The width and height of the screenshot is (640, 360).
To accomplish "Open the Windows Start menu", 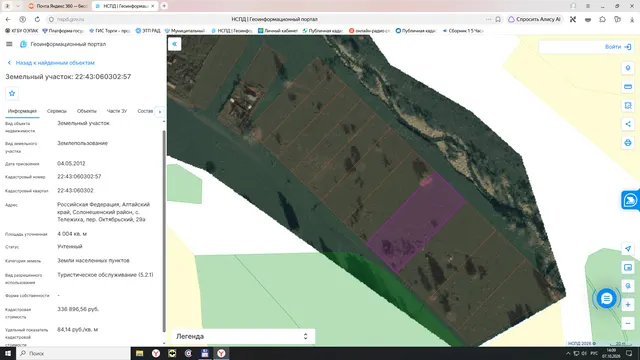I will coord(8,353).
